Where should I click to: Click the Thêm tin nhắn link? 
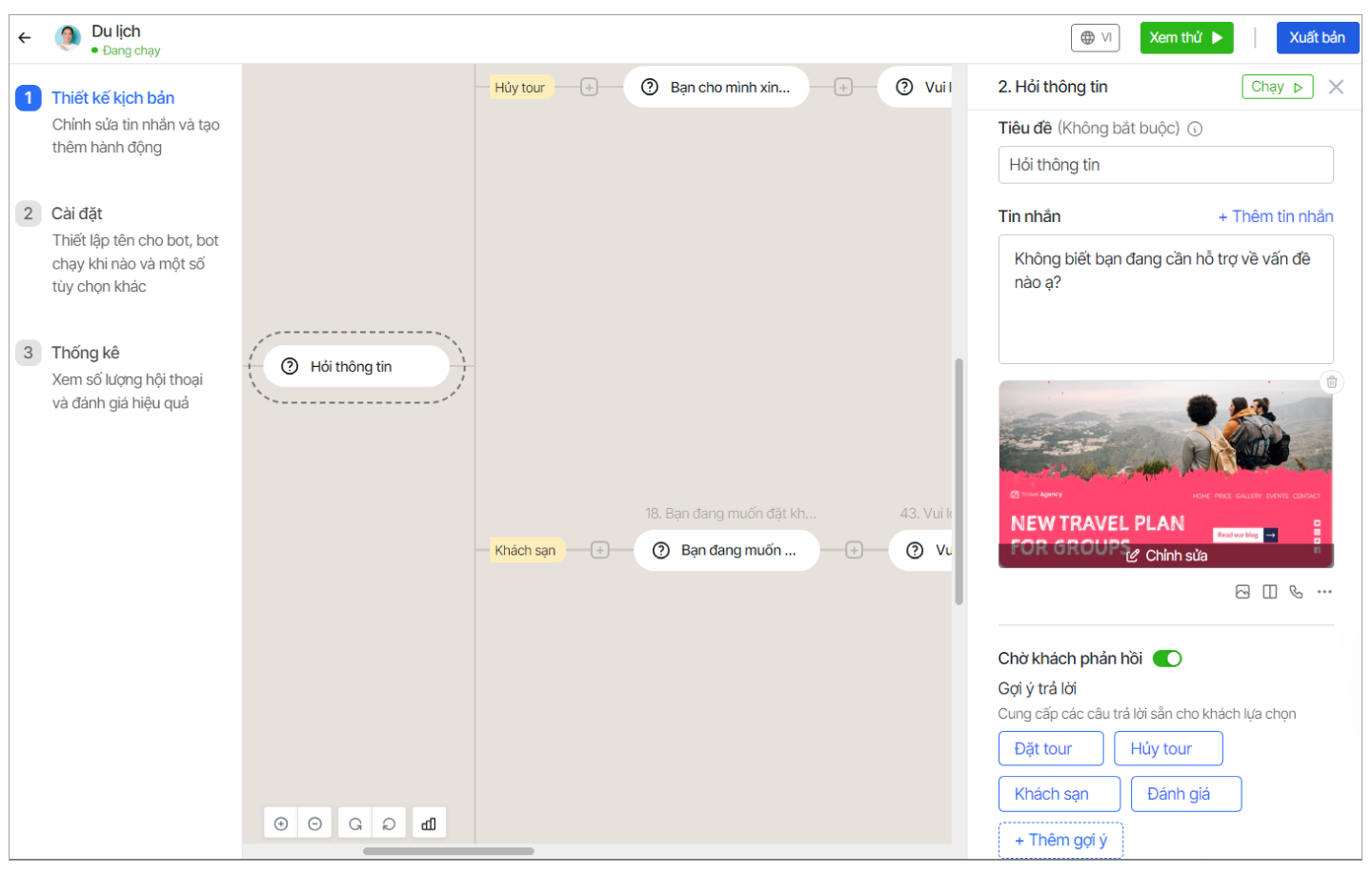click(x=1276, y=216)
